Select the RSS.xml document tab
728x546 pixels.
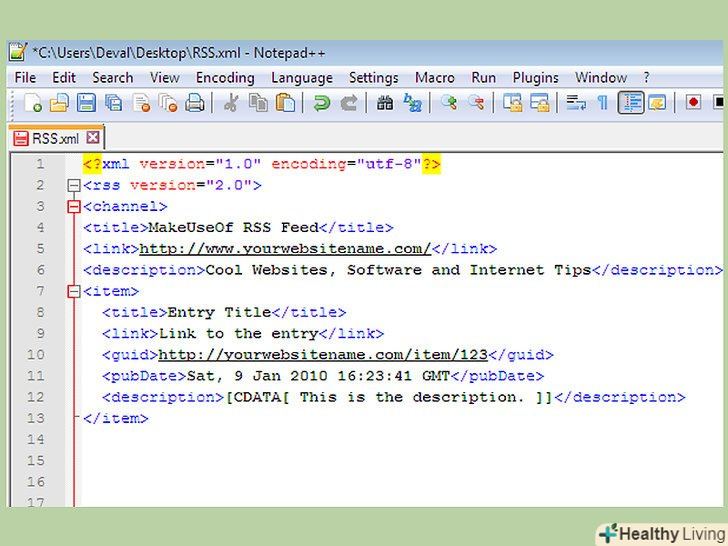tap(56, 138)
